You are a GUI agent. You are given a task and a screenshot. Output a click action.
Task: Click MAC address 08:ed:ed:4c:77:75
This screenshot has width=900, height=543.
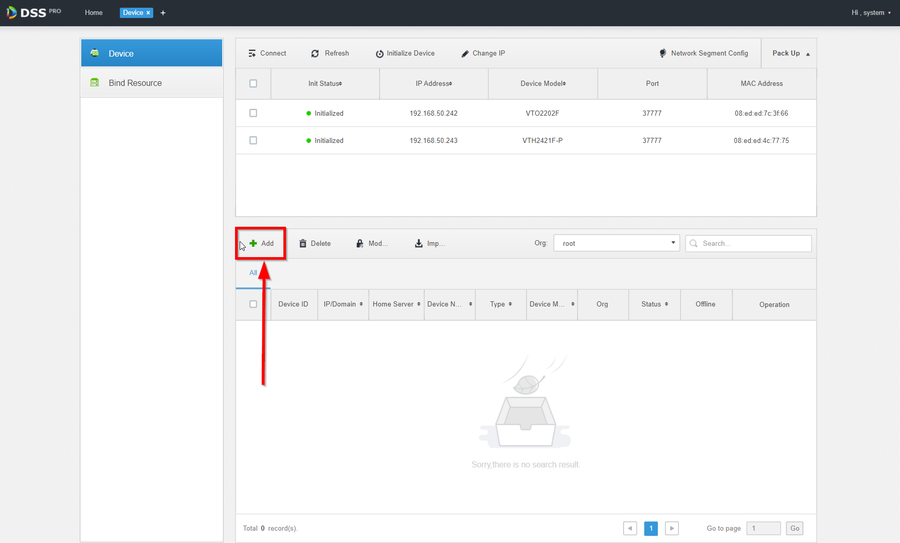(761, 140)
